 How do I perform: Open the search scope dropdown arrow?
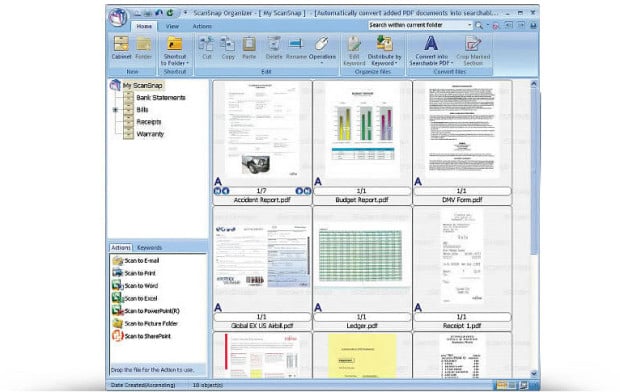pos(469,25)
